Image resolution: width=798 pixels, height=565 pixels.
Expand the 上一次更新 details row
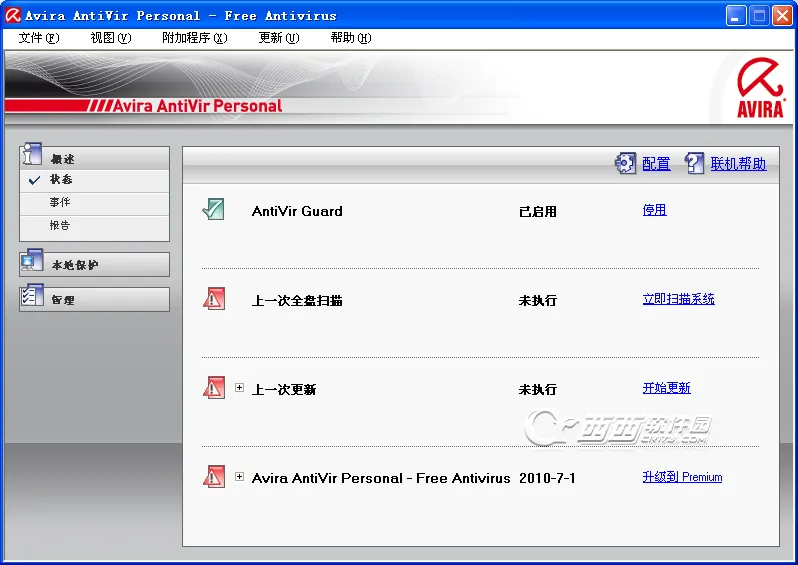tap(240, 388)
